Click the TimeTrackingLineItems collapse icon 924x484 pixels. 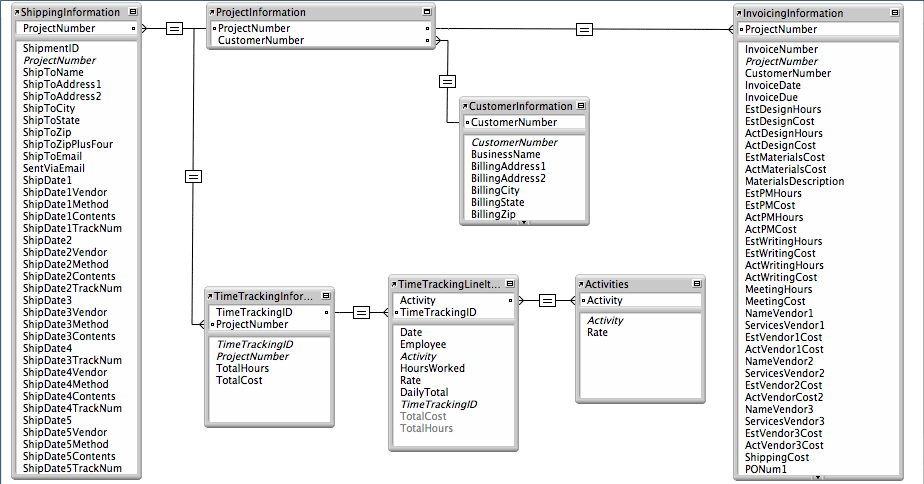(x=510, y=285)
